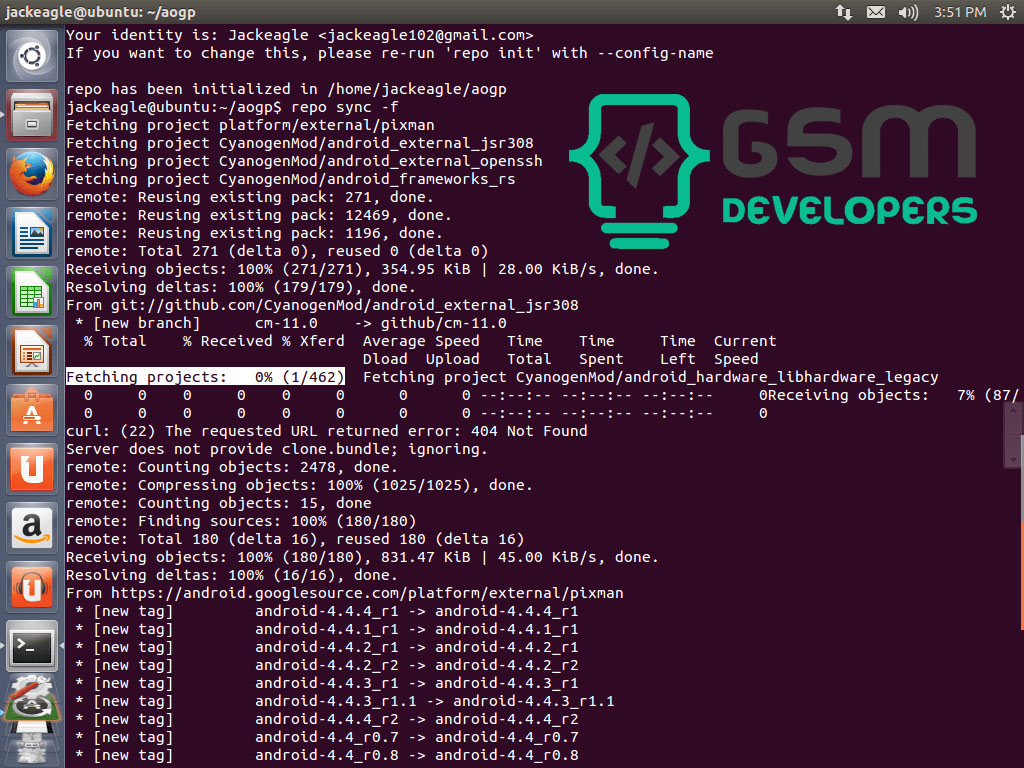
Task: Click the email jackeagle102@gmail.com in identity line
Action: point(426,35)
